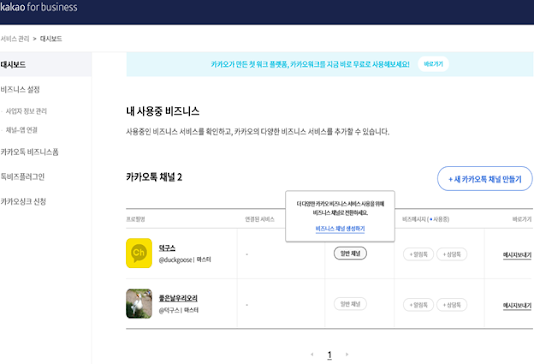Click 일반 채널 badge in 덕구스 row
Viewport: 534px width, 364px height.
(350, 253)
